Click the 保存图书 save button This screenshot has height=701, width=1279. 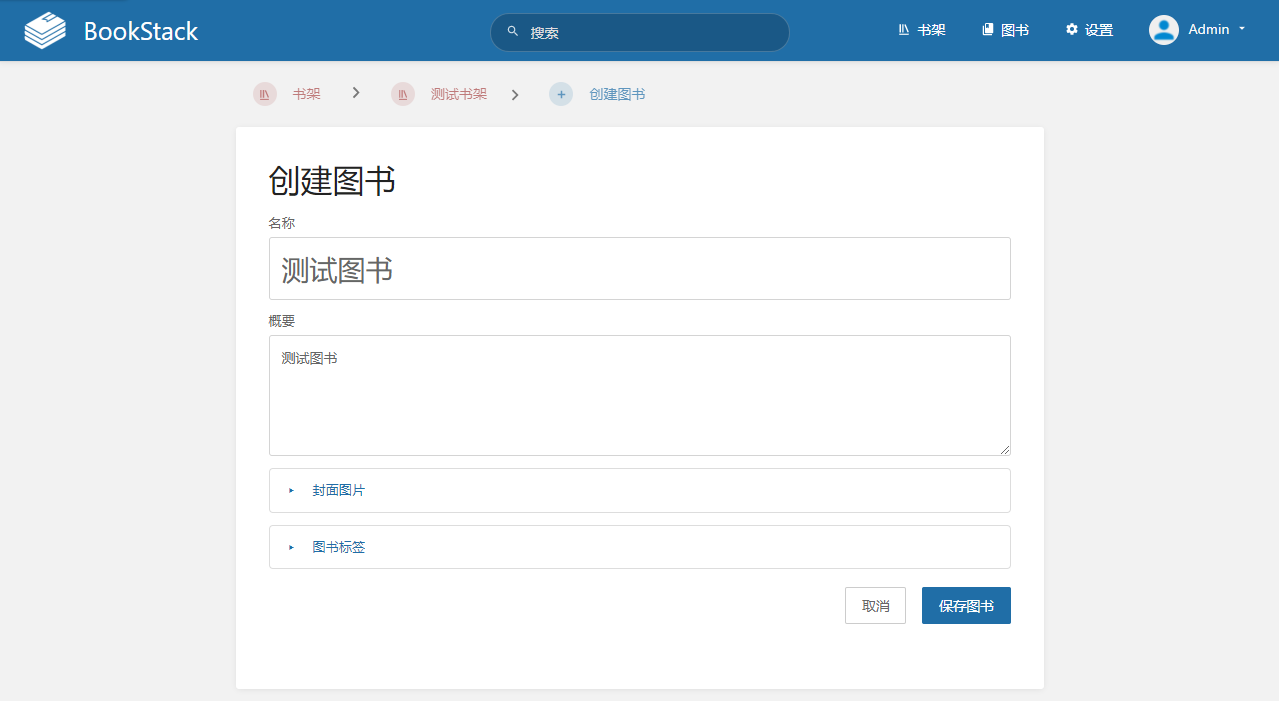coord(965,605)
